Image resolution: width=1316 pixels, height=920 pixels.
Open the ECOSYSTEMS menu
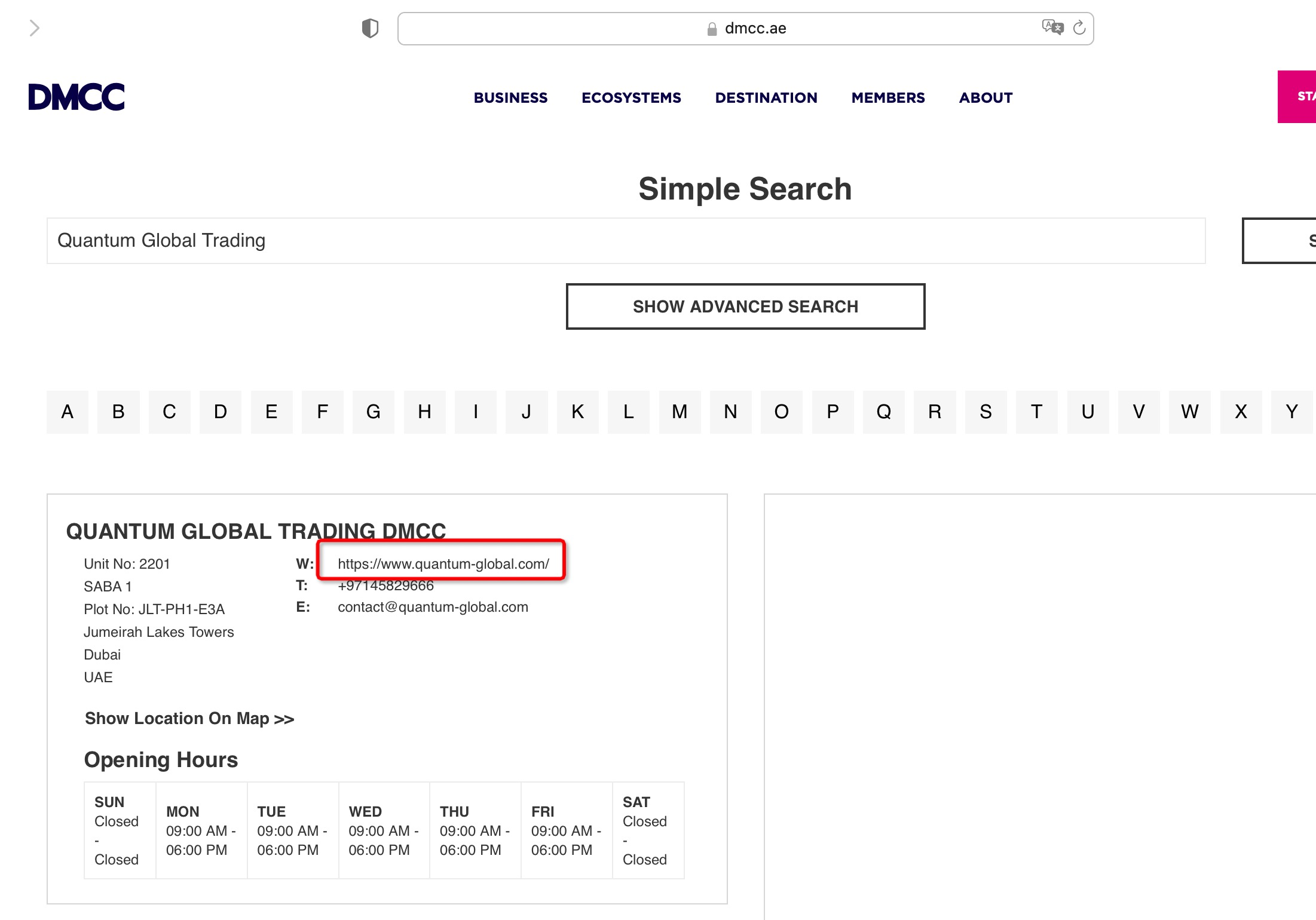point(631,97)
